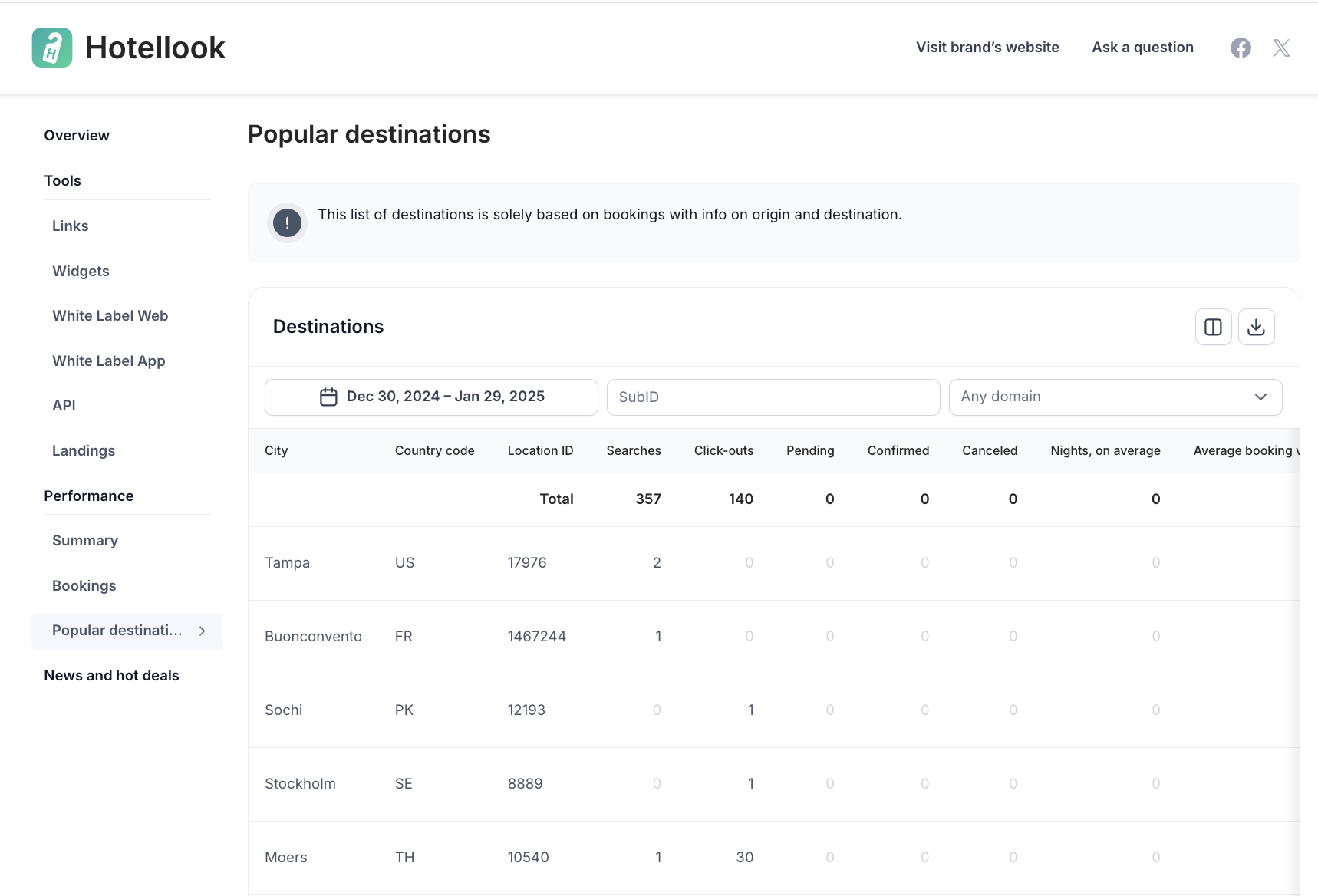Click the info exclamation icon
This screenshot has height=896, width=1318.
coord(287,223)
